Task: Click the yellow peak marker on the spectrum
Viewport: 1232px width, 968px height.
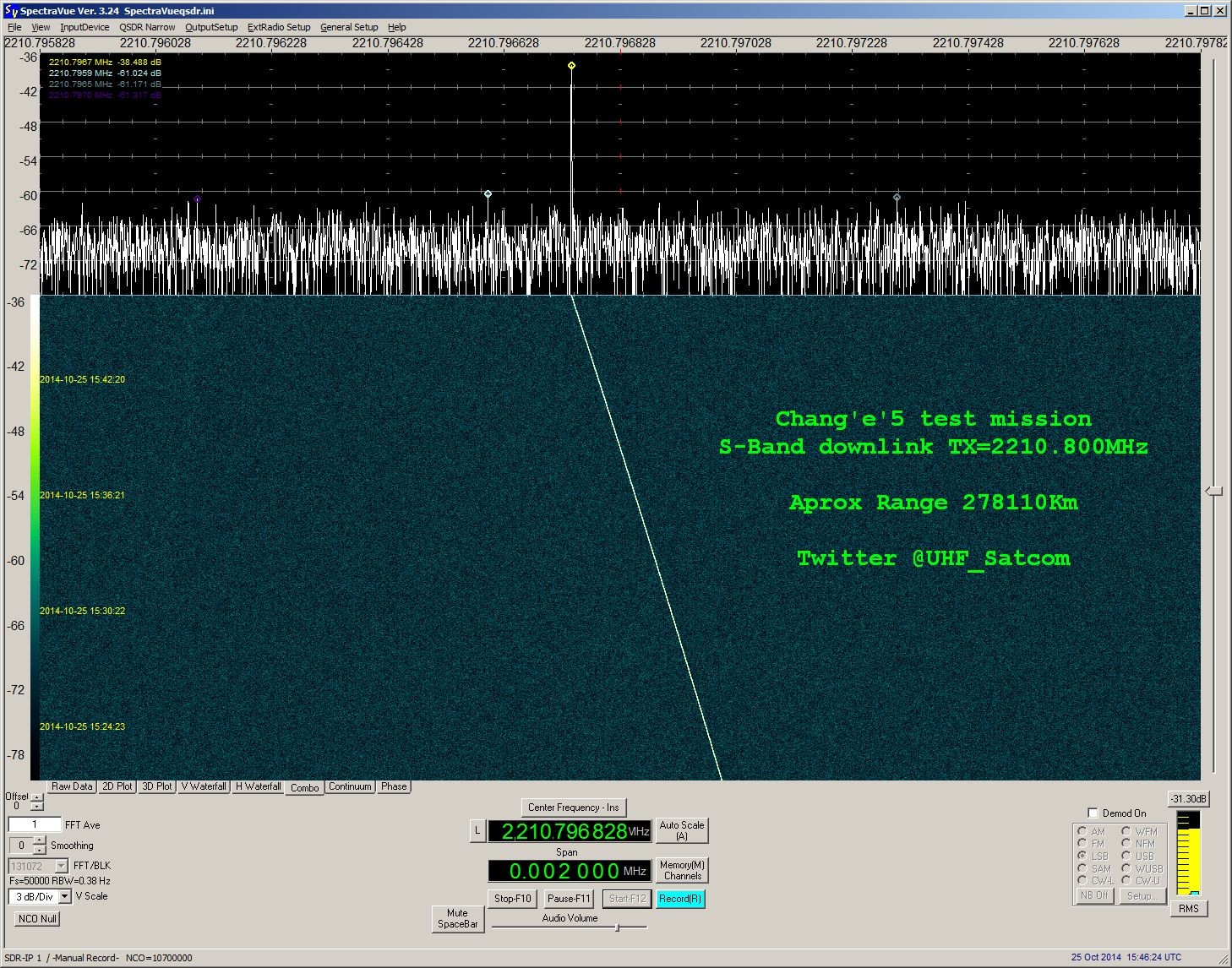Action: click(x=572, y=66)
